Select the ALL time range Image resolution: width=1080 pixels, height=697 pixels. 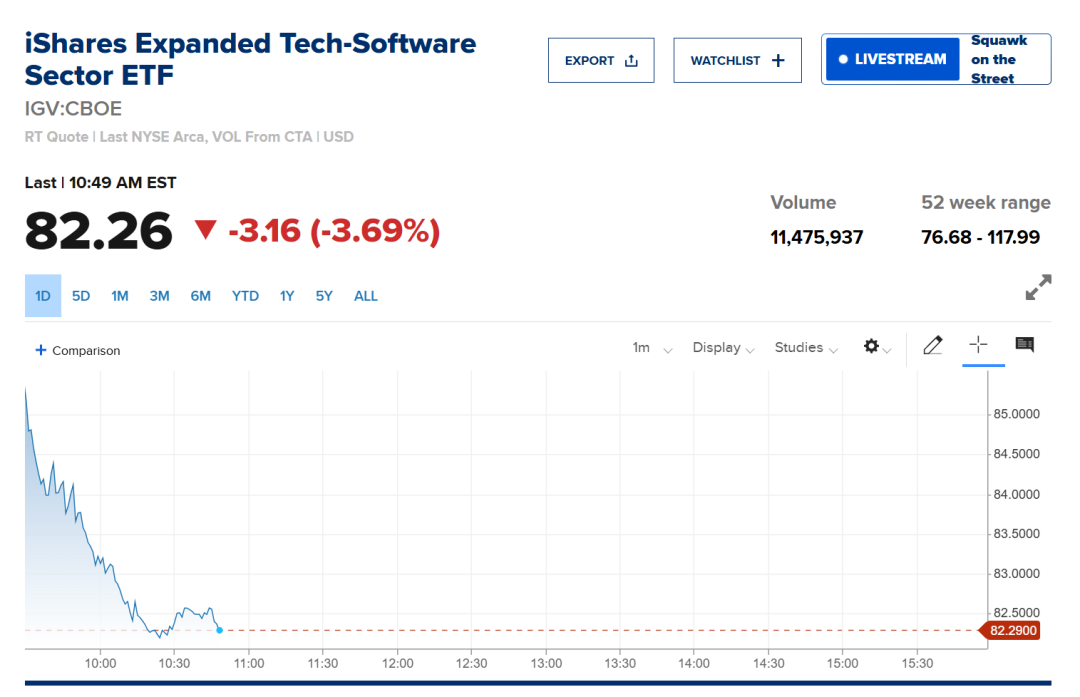click(x=366, y=296)
